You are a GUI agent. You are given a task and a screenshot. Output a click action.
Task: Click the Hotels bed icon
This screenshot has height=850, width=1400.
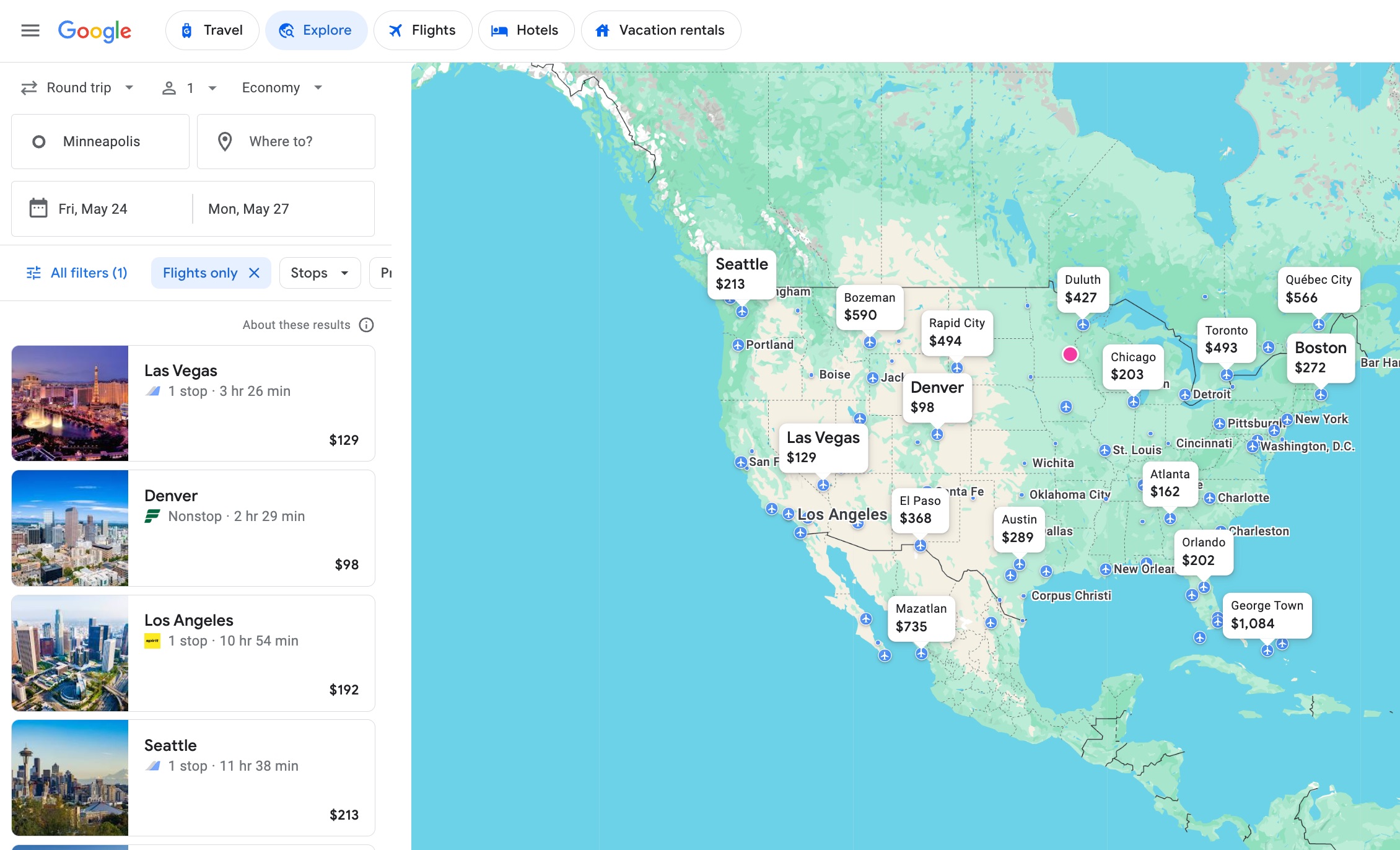499,30
